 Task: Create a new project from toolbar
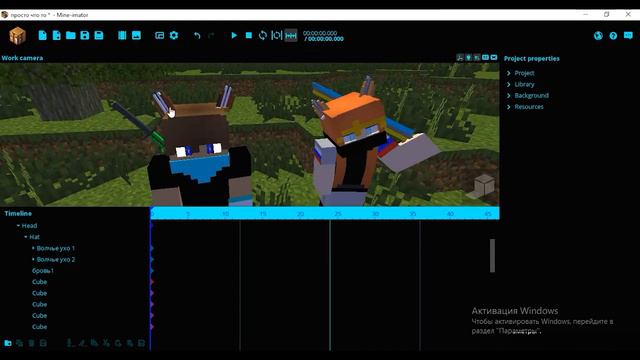(42, 36)
